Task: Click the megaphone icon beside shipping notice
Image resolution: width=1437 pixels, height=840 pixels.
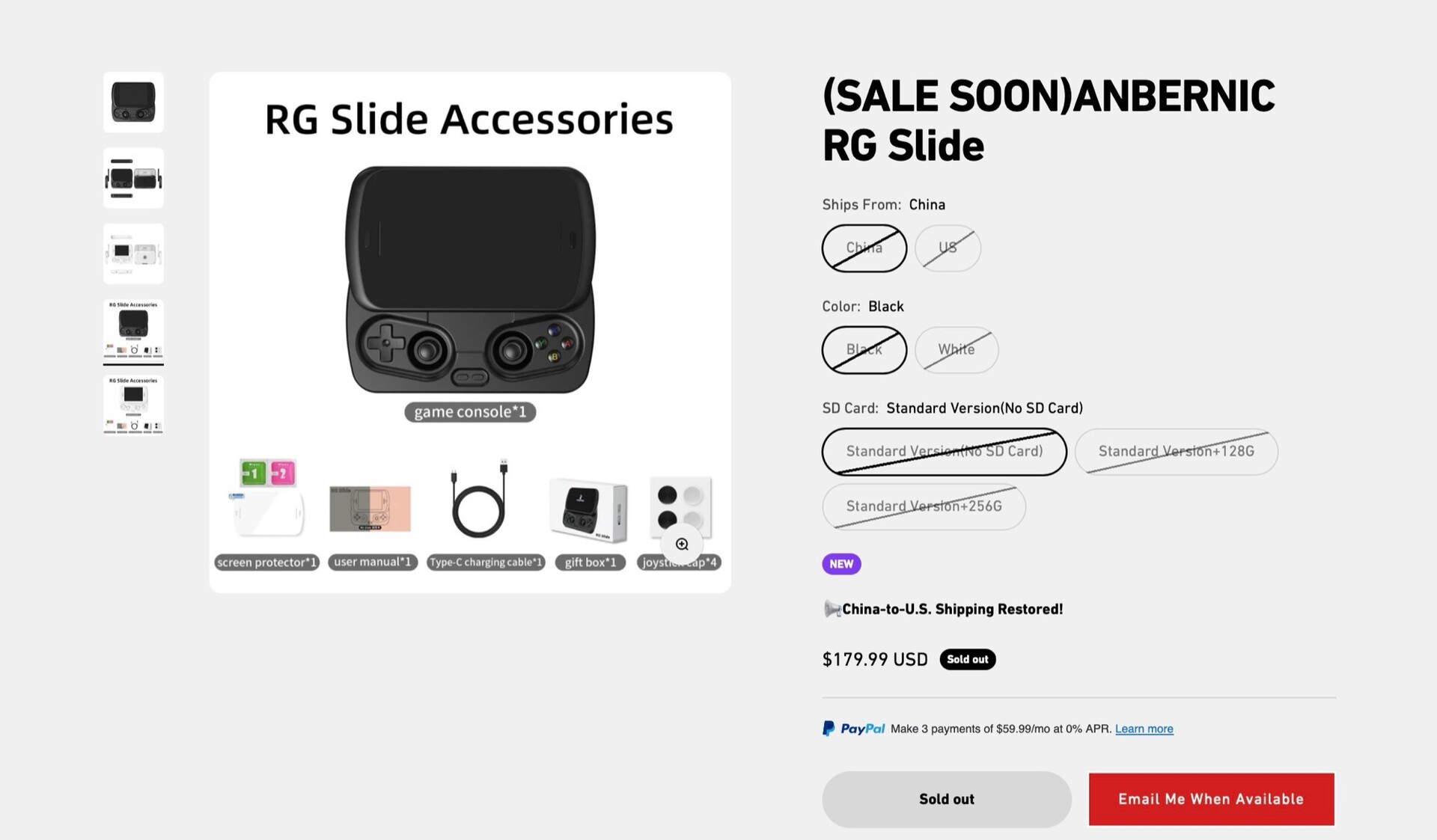Action: point(832,609)
